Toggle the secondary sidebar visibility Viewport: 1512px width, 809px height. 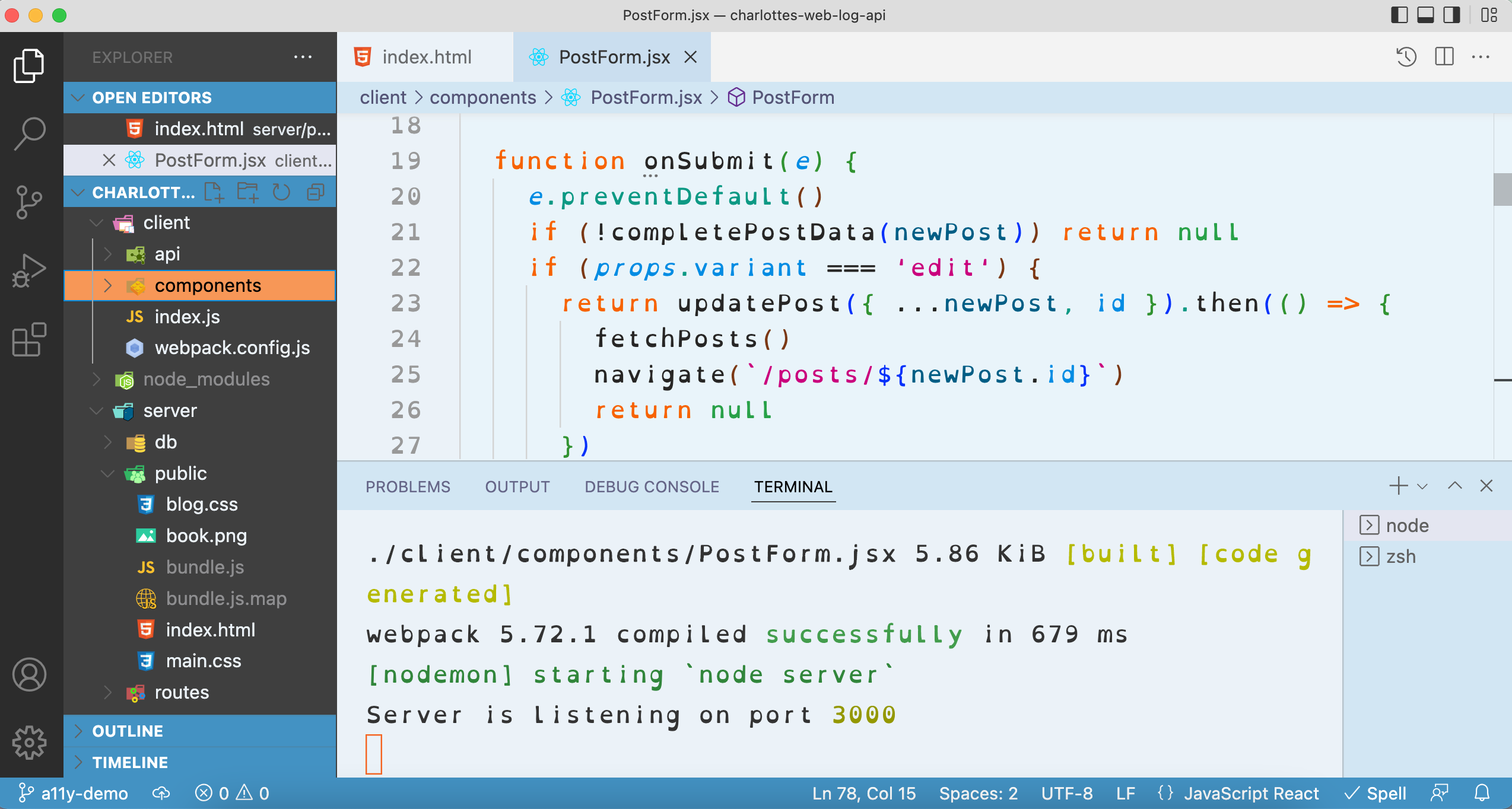tap(1451, 15)
